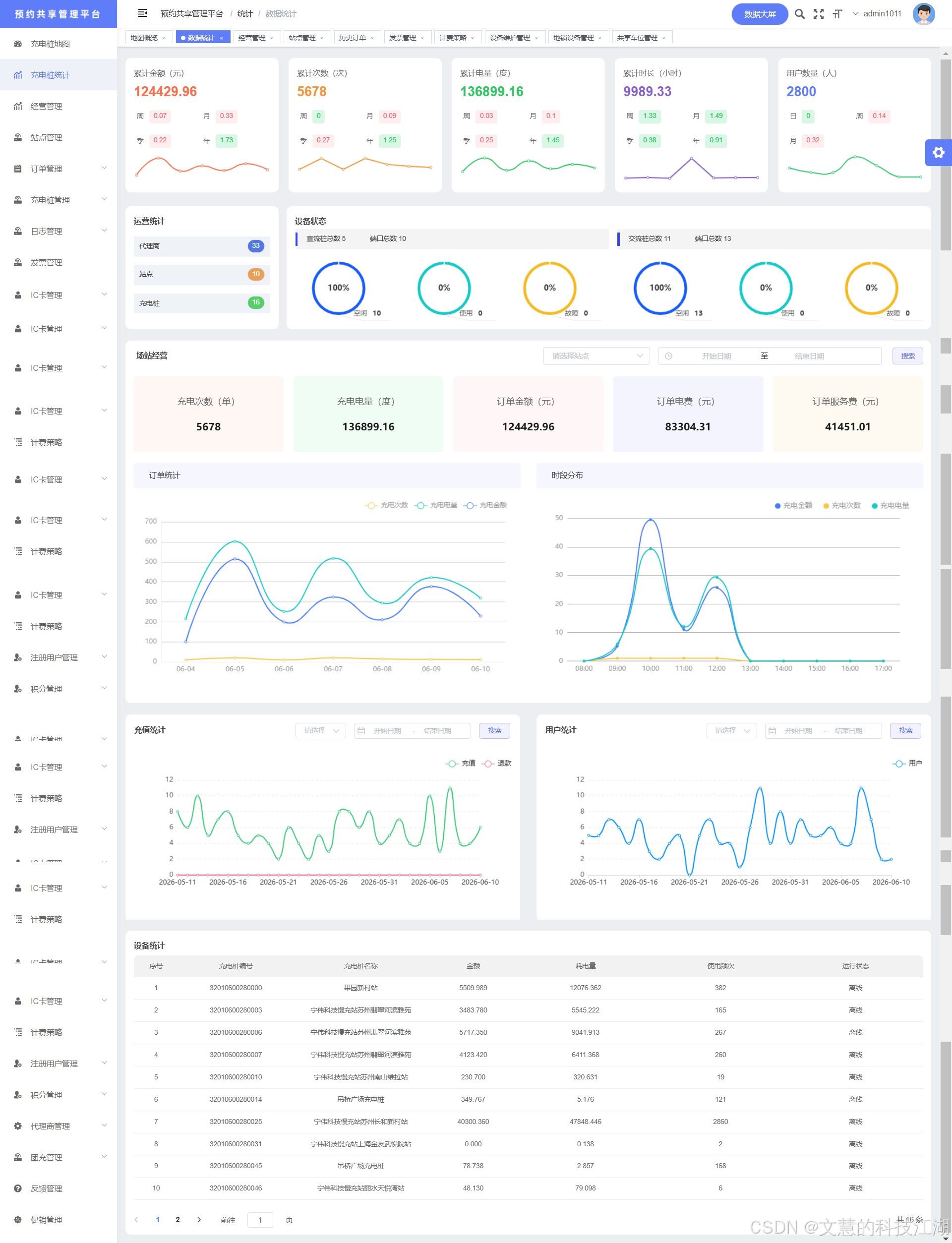The width and height of the screenshot is (952, 1243).
Task: Switch to the 共享车位管理 tab
Action: [637, 38]
